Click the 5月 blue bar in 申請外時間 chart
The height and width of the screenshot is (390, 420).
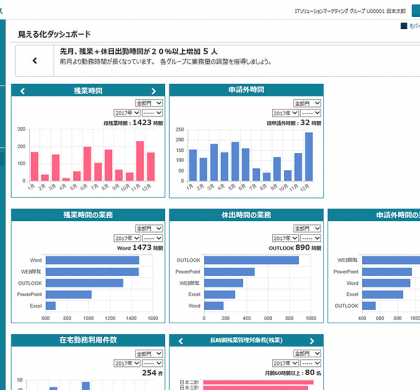[235, 162]
